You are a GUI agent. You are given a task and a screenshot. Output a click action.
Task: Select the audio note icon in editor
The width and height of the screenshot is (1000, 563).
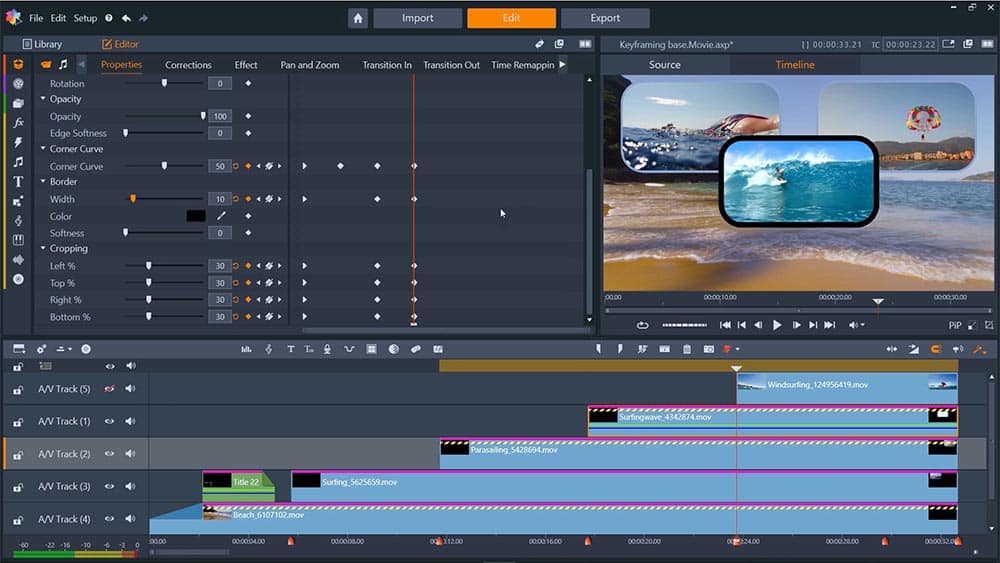63,64
